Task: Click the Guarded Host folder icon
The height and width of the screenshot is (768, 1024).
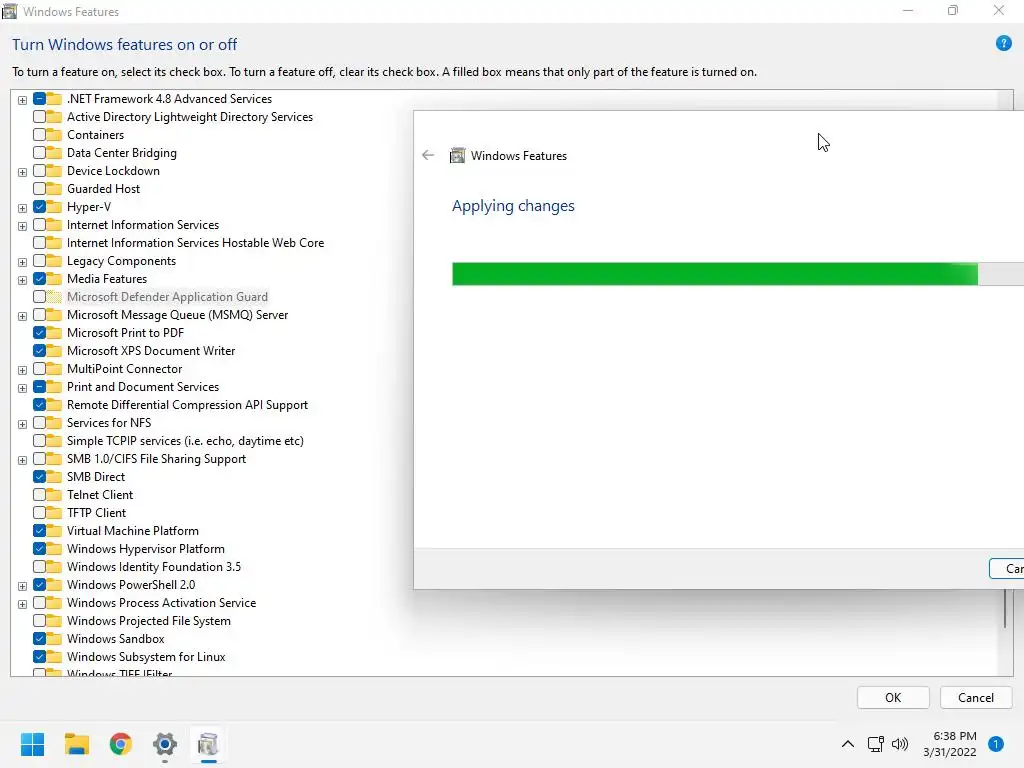Action: point(54,189)
